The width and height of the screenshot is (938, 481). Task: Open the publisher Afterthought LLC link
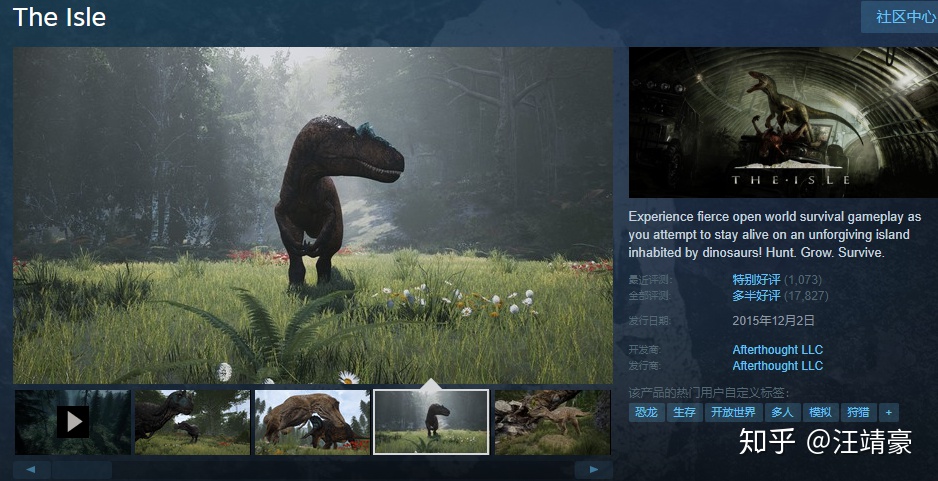pyautogui.click(x=778, y=366)
